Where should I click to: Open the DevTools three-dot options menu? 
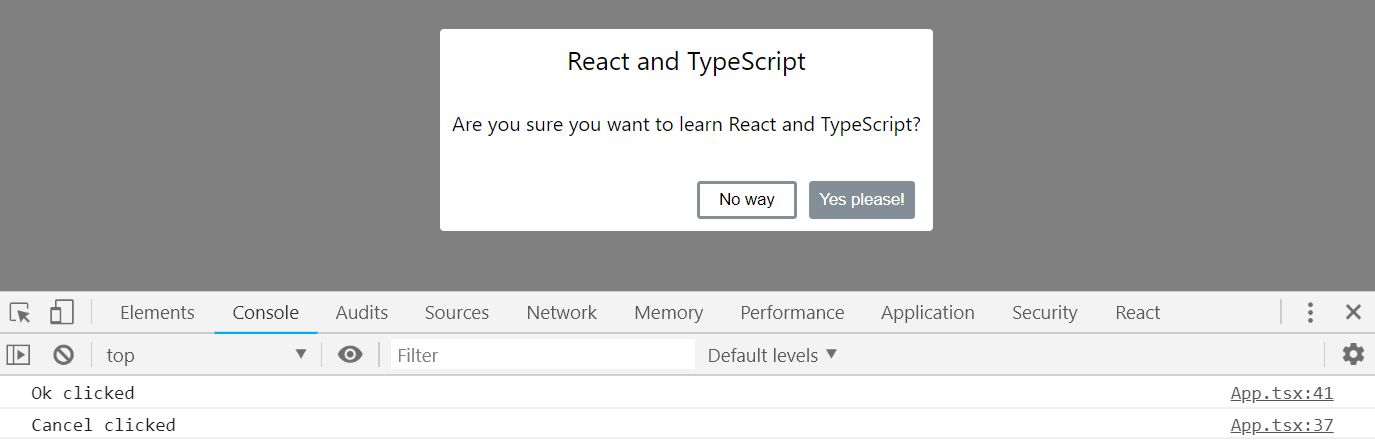1310,313
